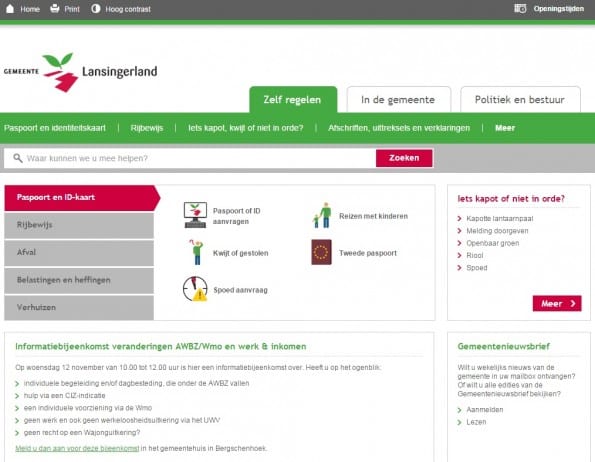
Task: Select Belastingen en heffingen sidebar item
Action: point(79,280)
